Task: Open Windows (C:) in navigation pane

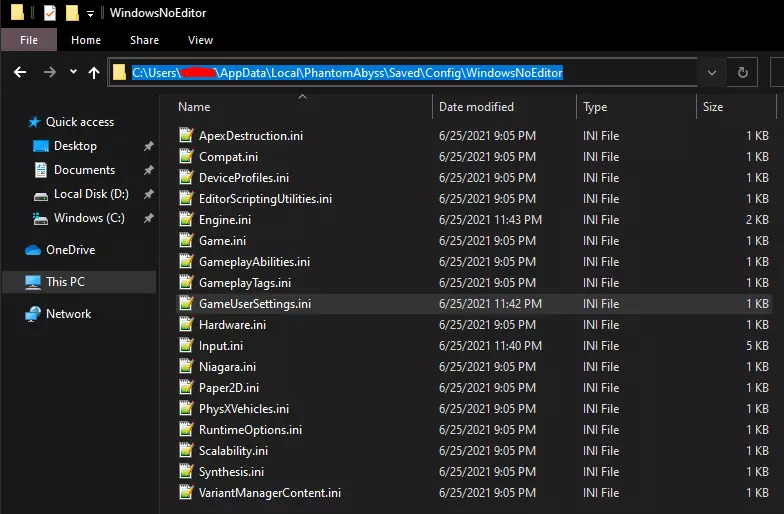Action: click(x=89, y=218)
